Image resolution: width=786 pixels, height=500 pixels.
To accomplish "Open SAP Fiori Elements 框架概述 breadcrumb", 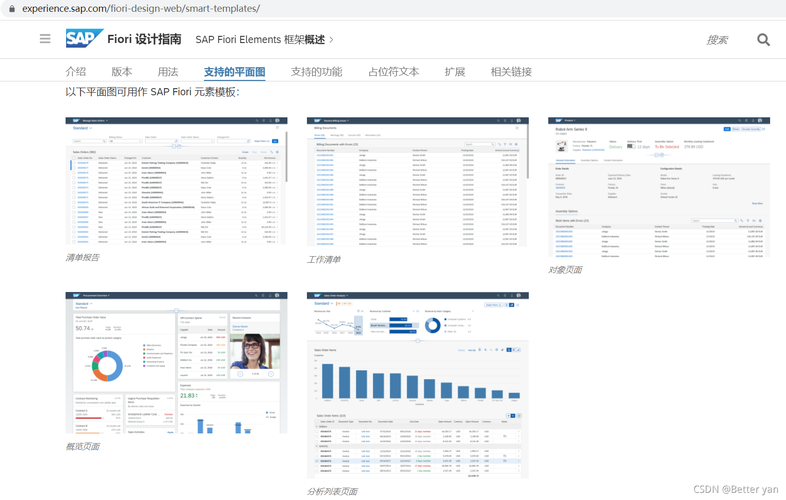I will coord(260,40).
